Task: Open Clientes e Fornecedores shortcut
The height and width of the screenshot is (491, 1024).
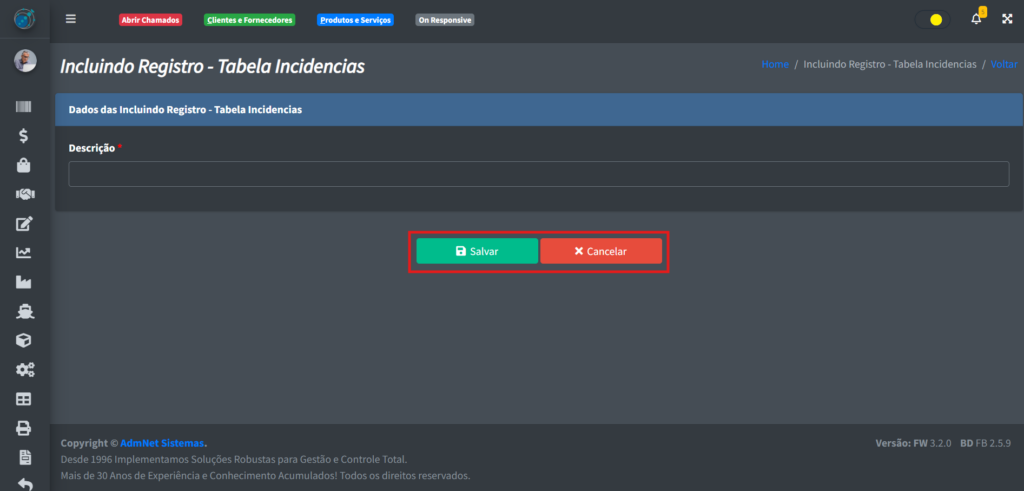Action: 249,20
